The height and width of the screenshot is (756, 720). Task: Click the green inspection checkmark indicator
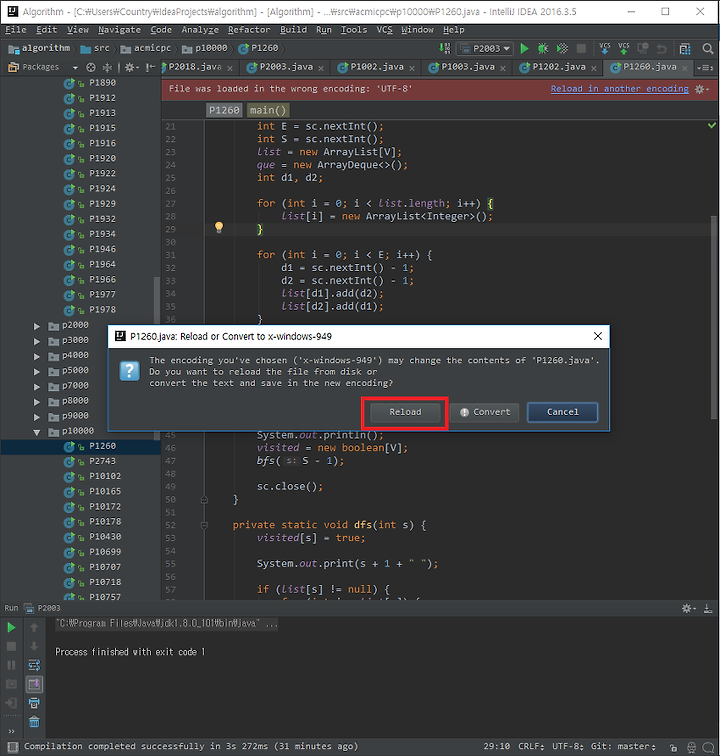(712, 125)
